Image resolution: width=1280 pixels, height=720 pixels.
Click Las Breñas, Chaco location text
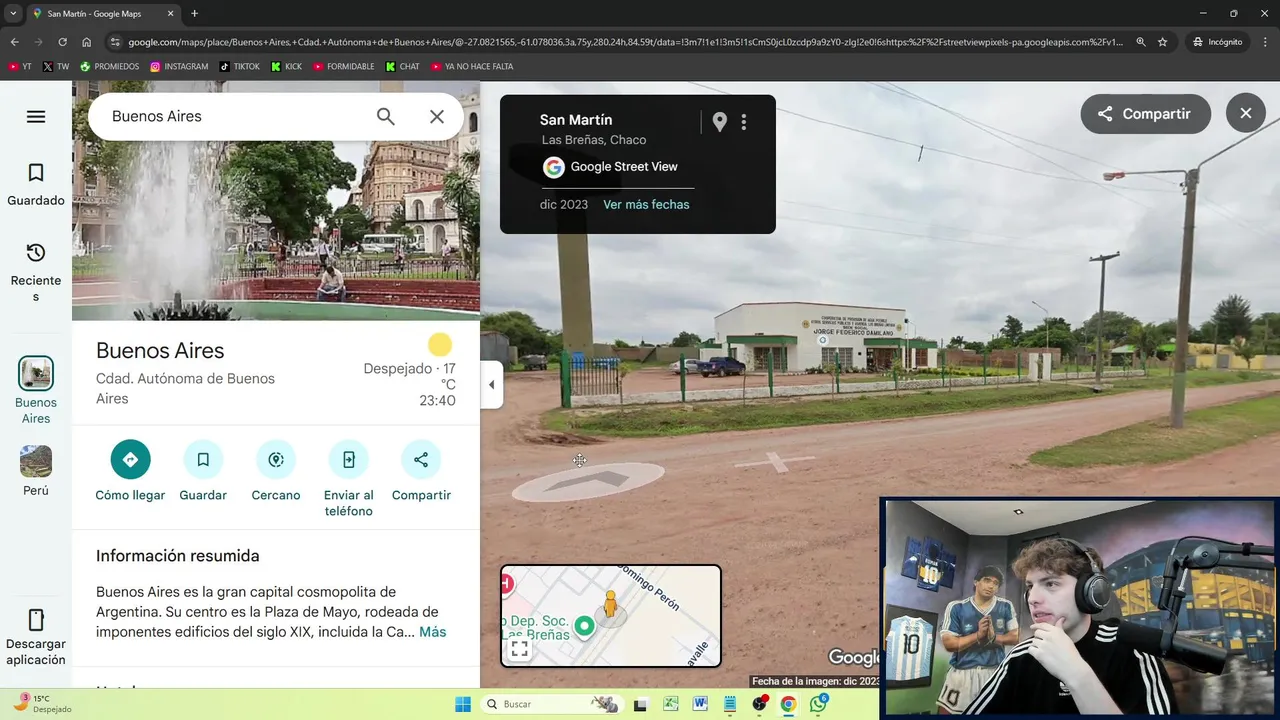[594, 140]
